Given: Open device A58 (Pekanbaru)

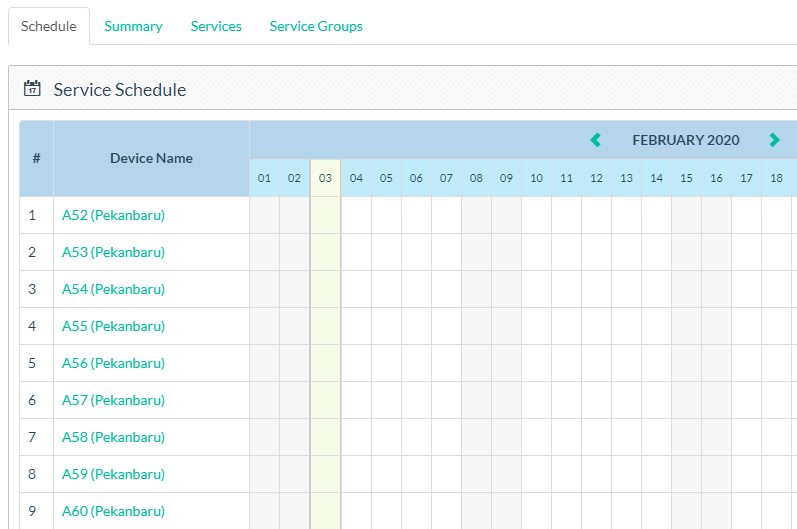Looking at the screenshot, I should (113, 437).
